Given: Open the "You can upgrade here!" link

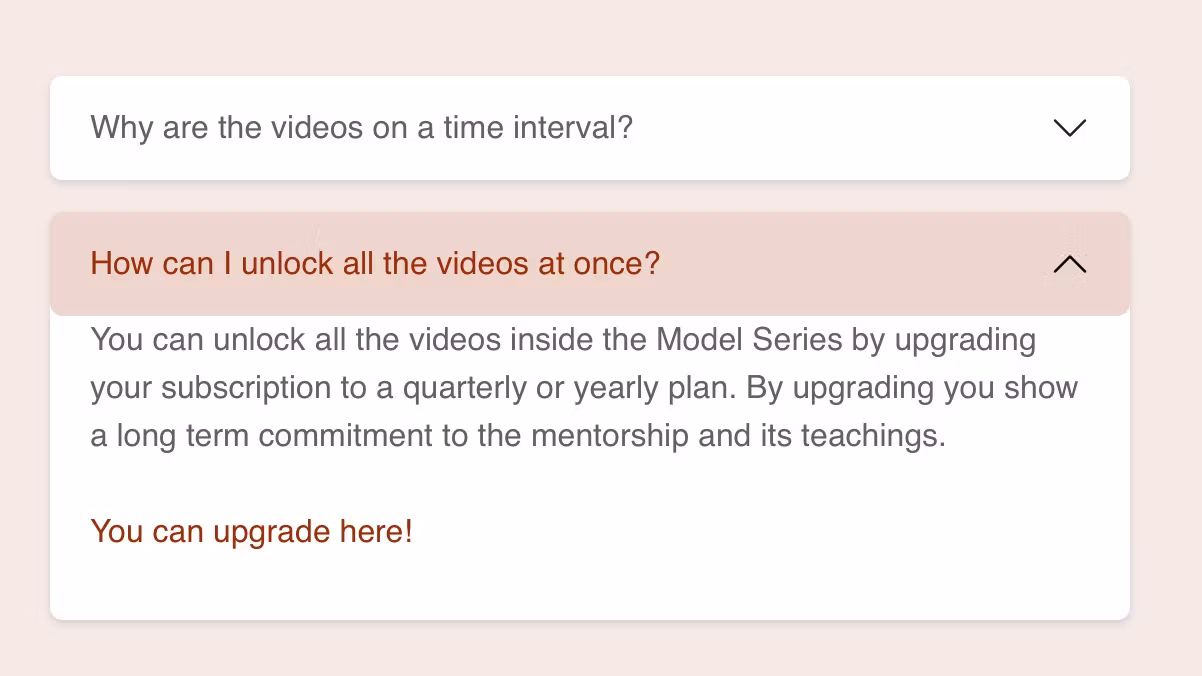Looking at the screenshot, I should 251,531.
